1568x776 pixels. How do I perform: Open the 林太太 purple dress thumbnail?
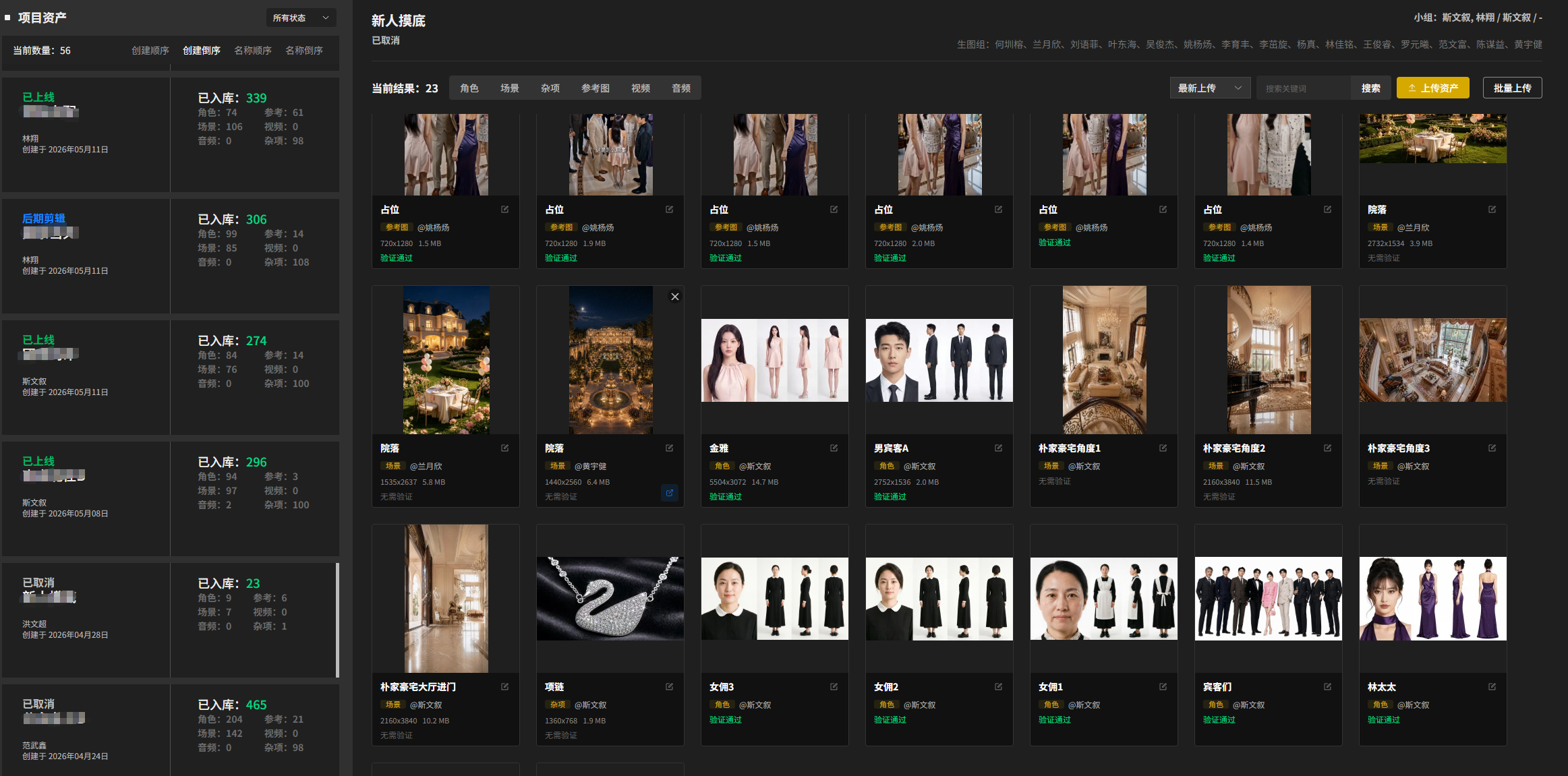[1433, 599]
